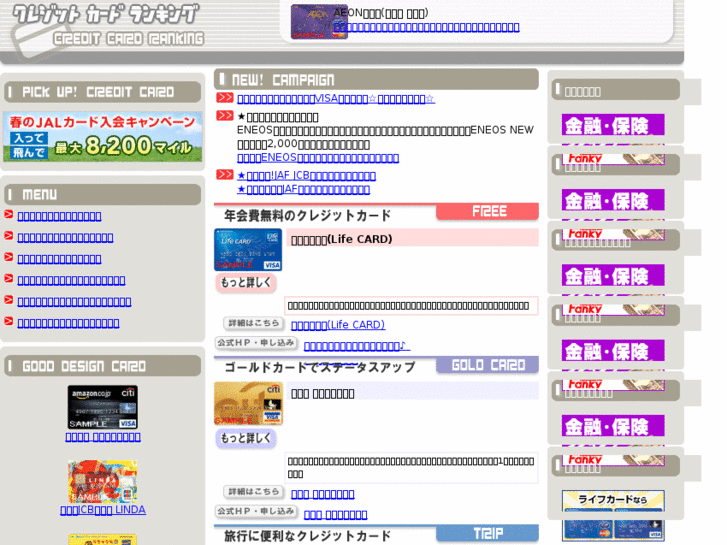Open the VISA campaign link under New Campaign

pos(336,99)
